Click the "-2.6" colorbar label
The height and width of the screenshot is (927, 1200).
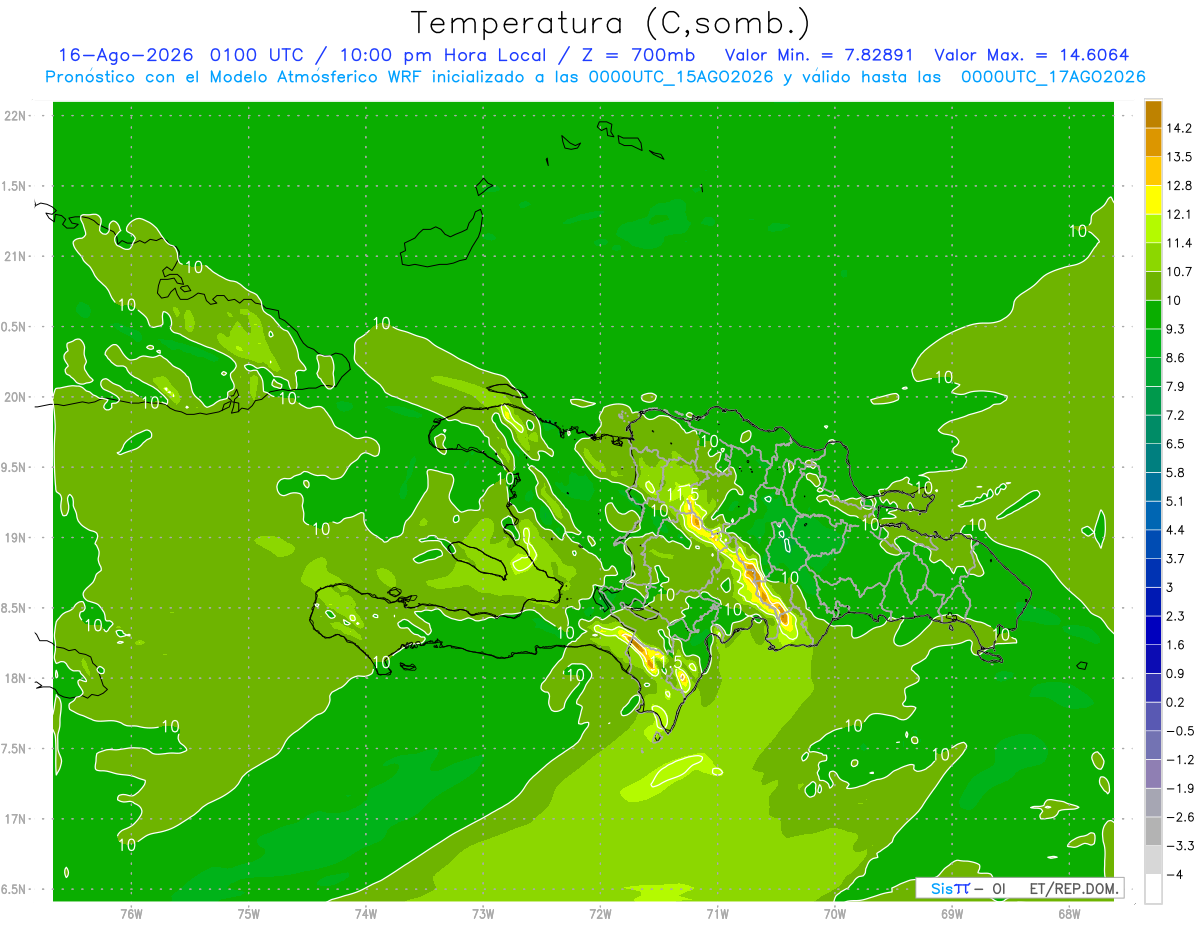pyautogui.click(x=1181, y=818)
